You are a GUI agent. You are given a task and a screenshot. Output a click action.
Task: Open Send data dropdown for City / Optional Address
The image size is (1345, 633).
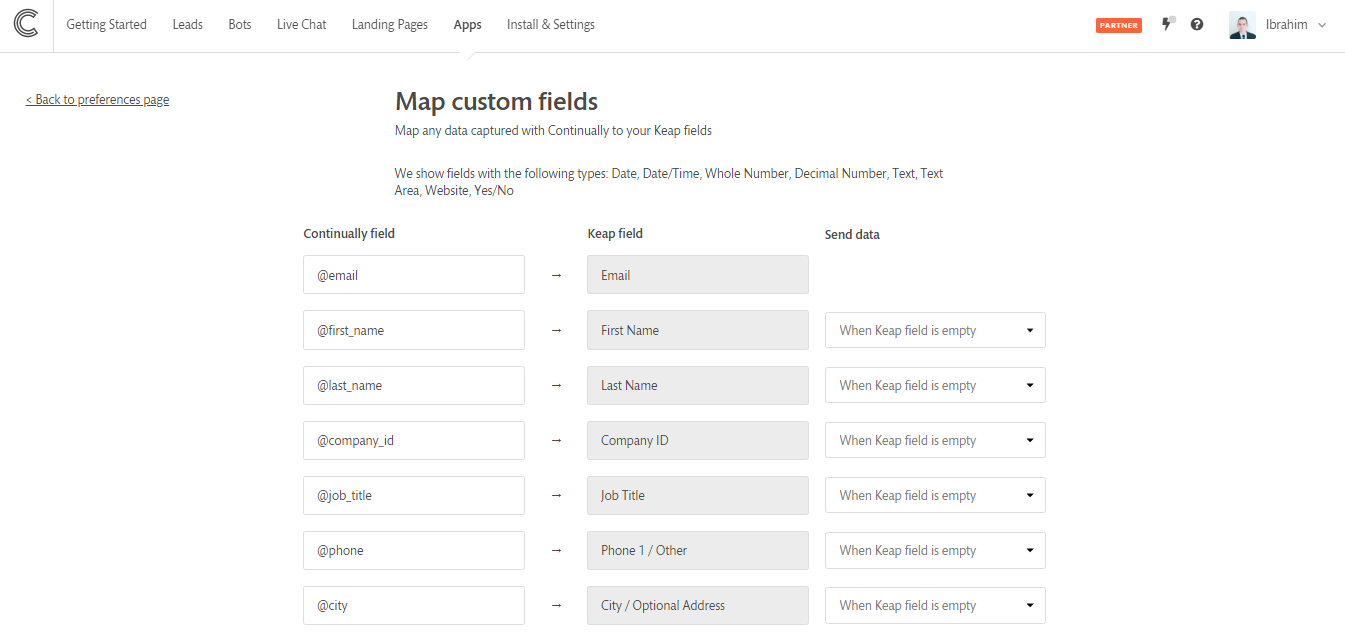coord(935,605)
